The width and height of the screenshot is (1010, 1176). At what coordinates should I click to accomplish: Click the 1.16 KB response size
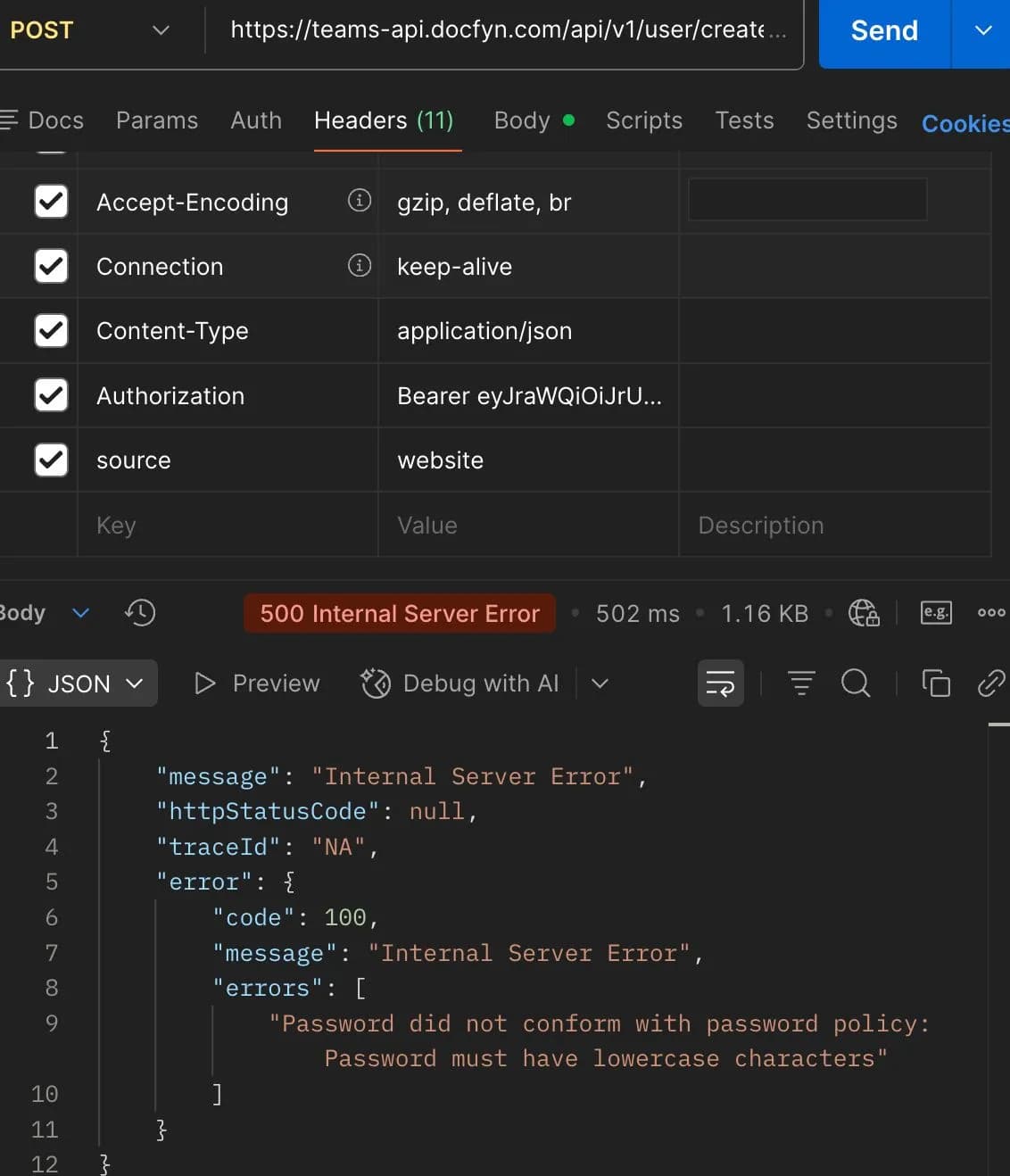click(x=765, y=614)
